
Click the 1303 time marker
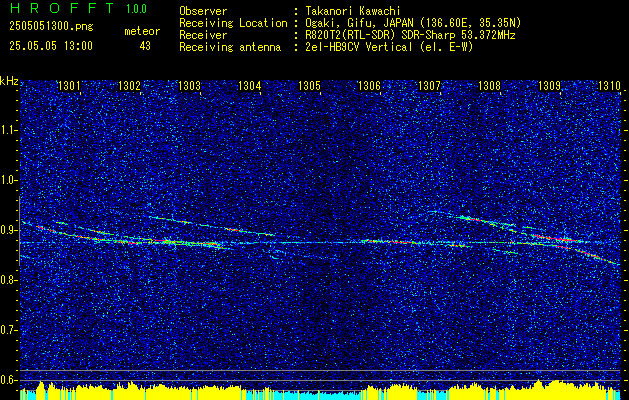click(189, 85)
